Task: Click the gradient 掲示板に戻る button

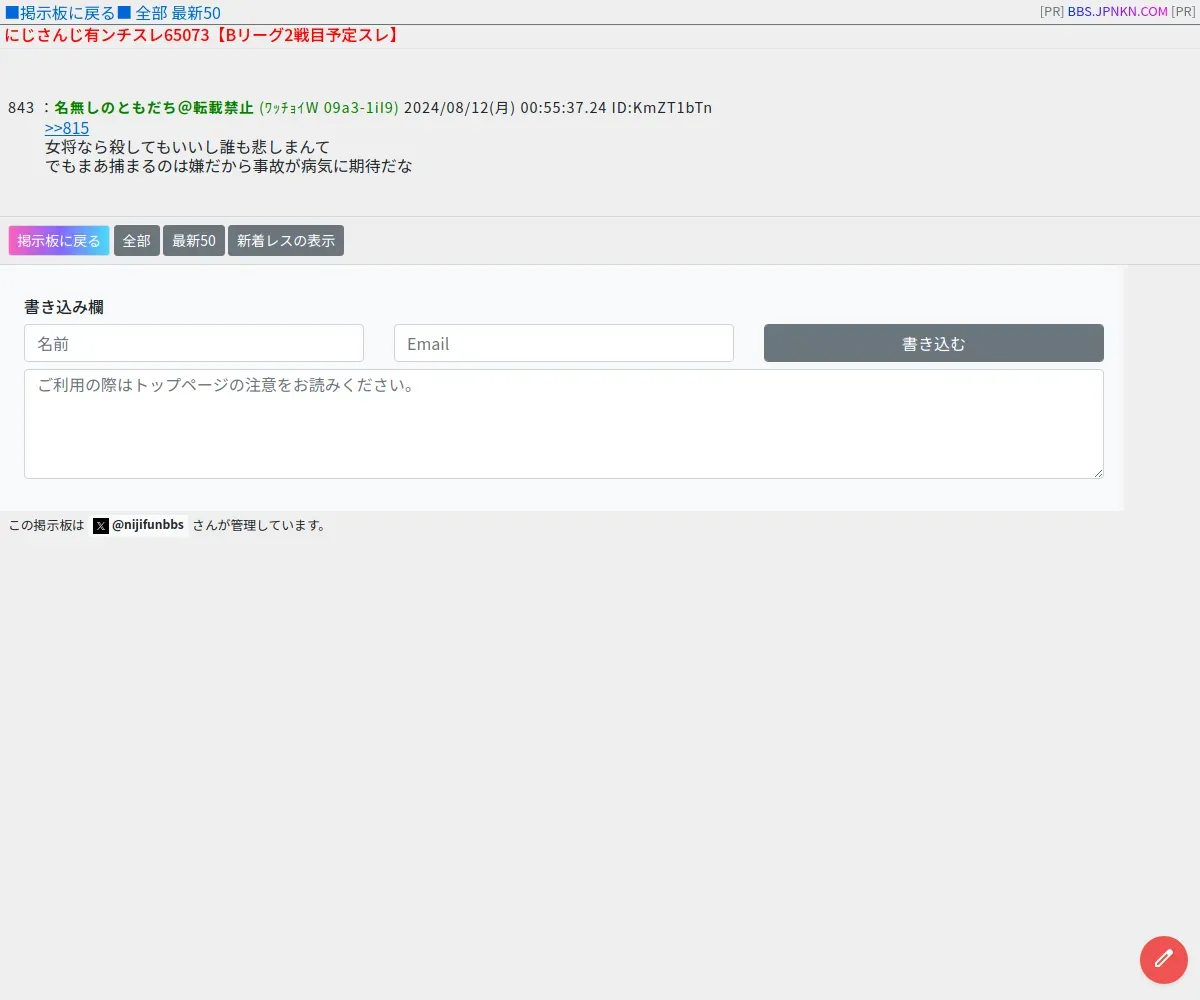Action: pyautogui.click(x=59, y=241)
